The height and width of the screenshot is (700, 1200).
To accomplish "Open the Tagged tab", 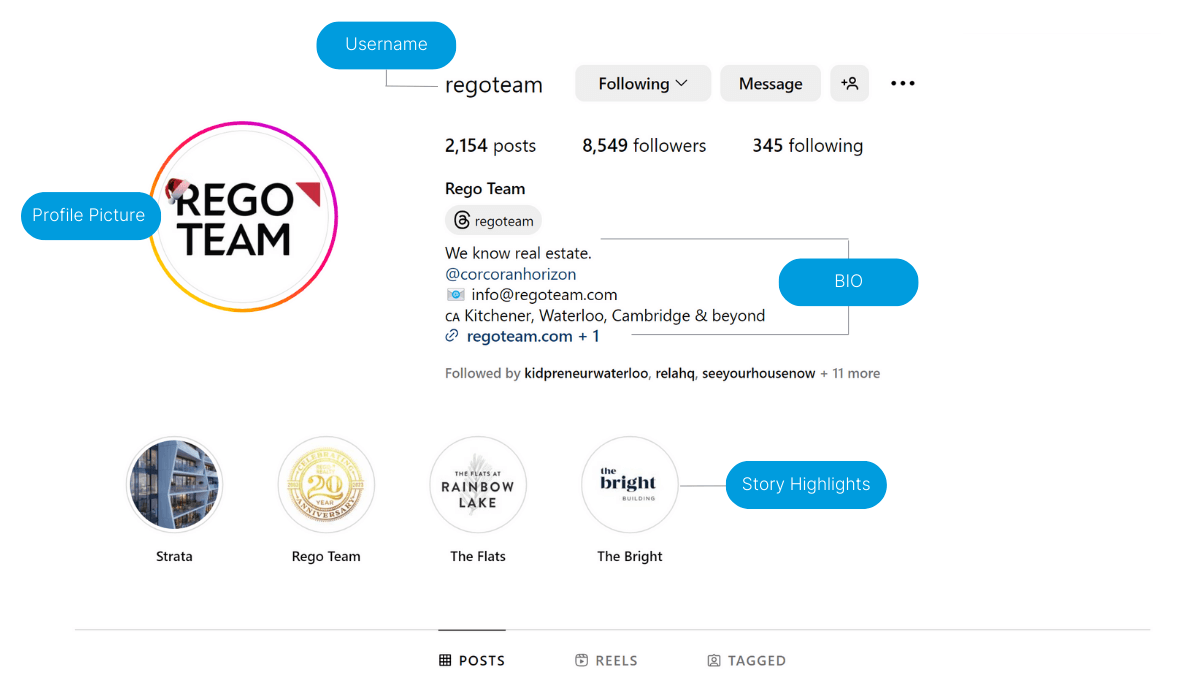I will (746, 660).
